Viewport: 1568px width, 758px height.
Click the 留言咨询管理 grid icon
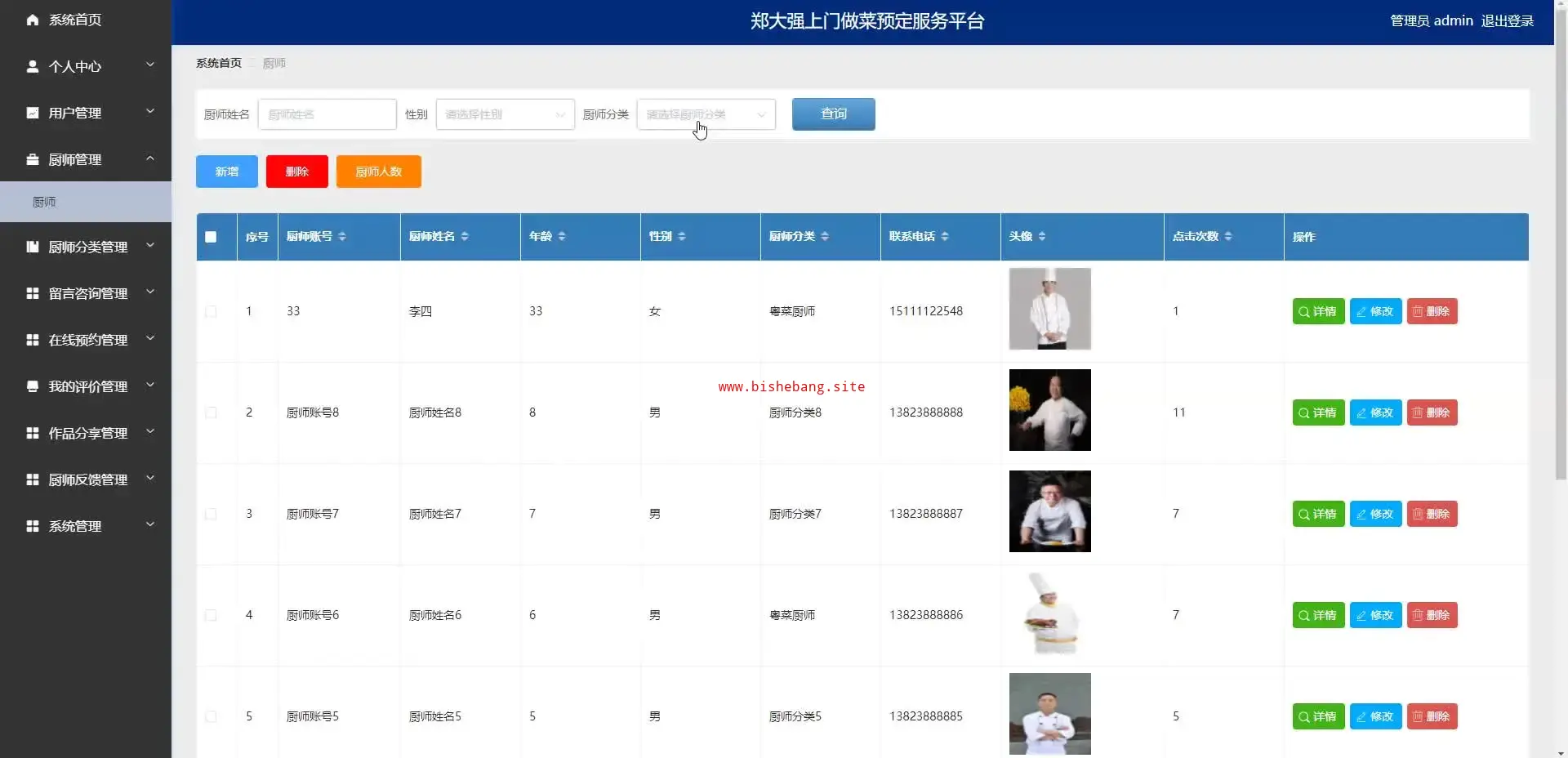coord(33,293)
